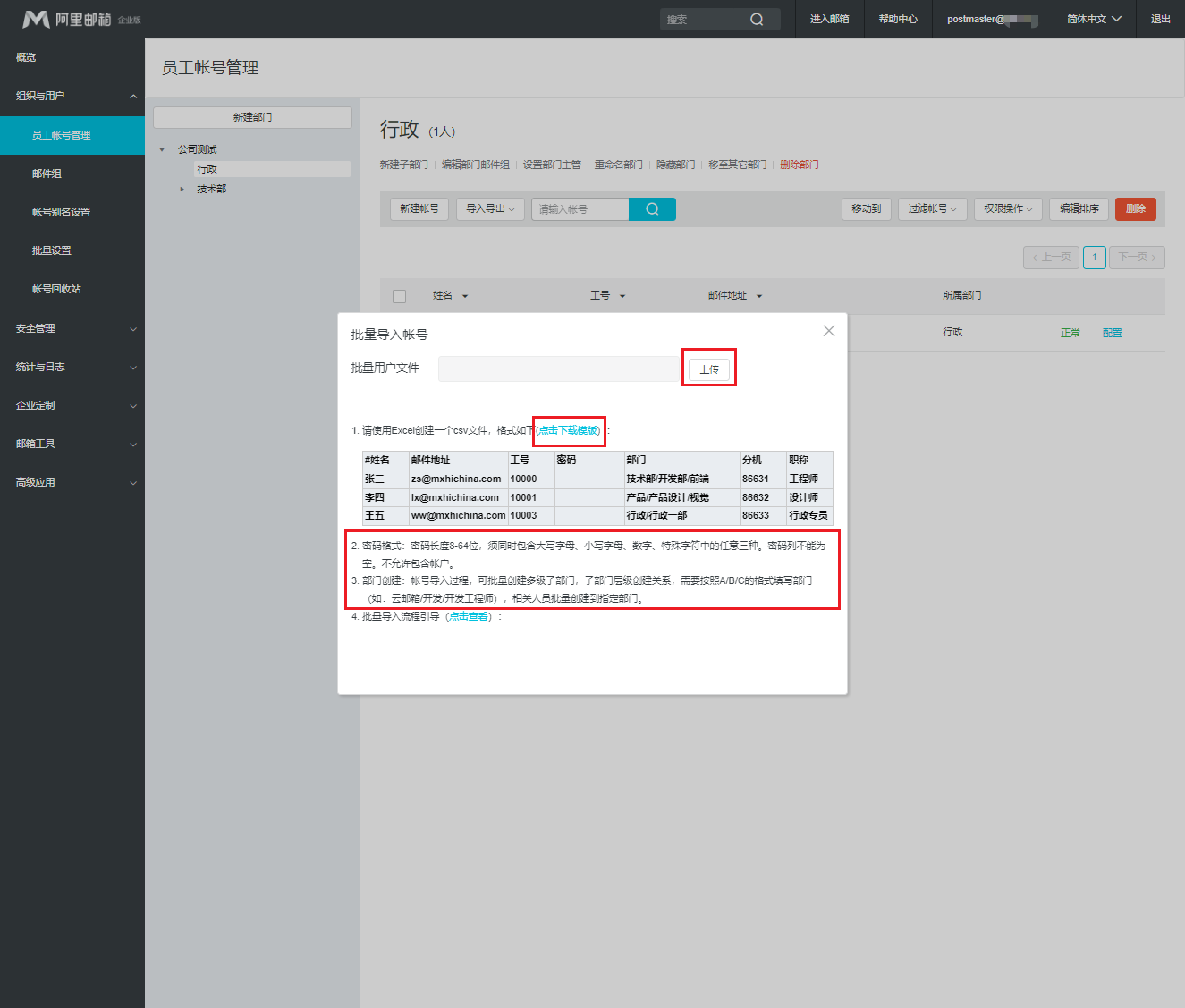Sort by 邮件地址 column arrow

759,296
